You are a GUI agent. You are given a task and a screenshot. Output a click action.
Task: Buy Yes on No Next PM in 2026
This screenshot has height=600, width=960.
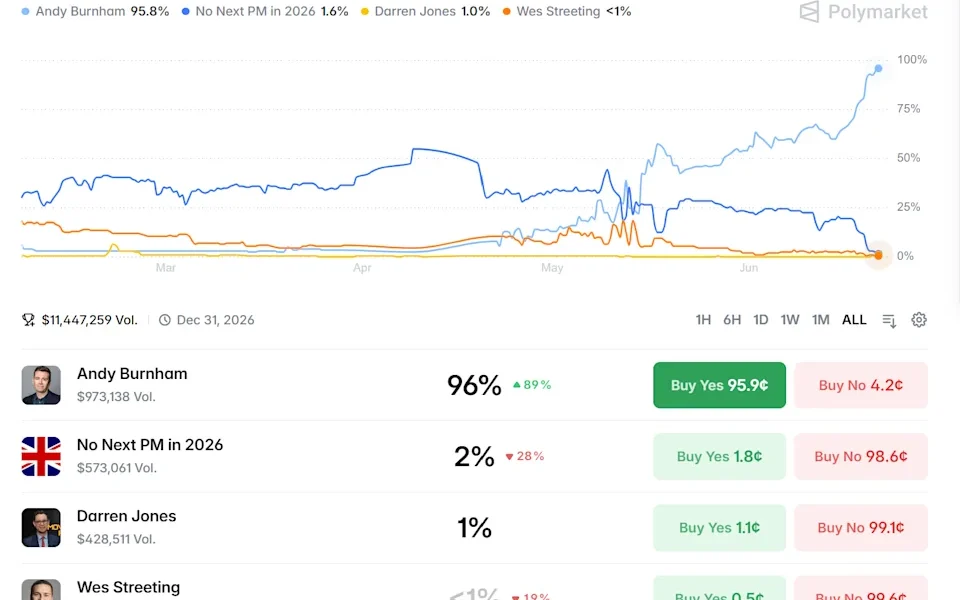pos(719,456)
